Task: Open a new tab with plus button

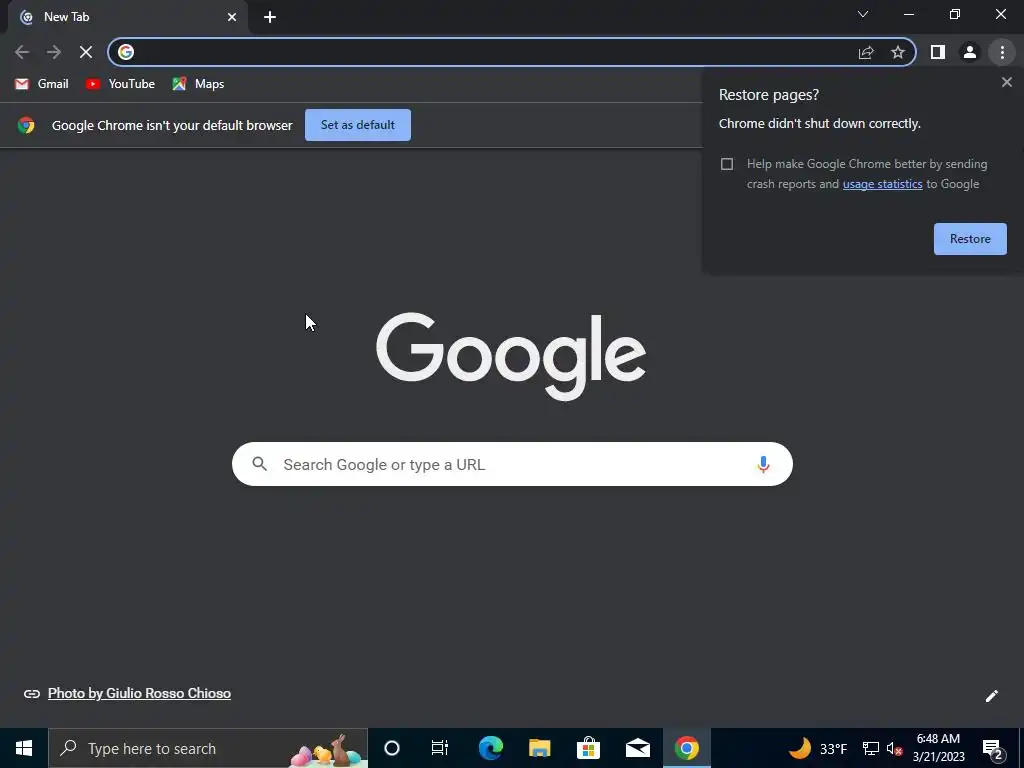Action: (270, 17)
